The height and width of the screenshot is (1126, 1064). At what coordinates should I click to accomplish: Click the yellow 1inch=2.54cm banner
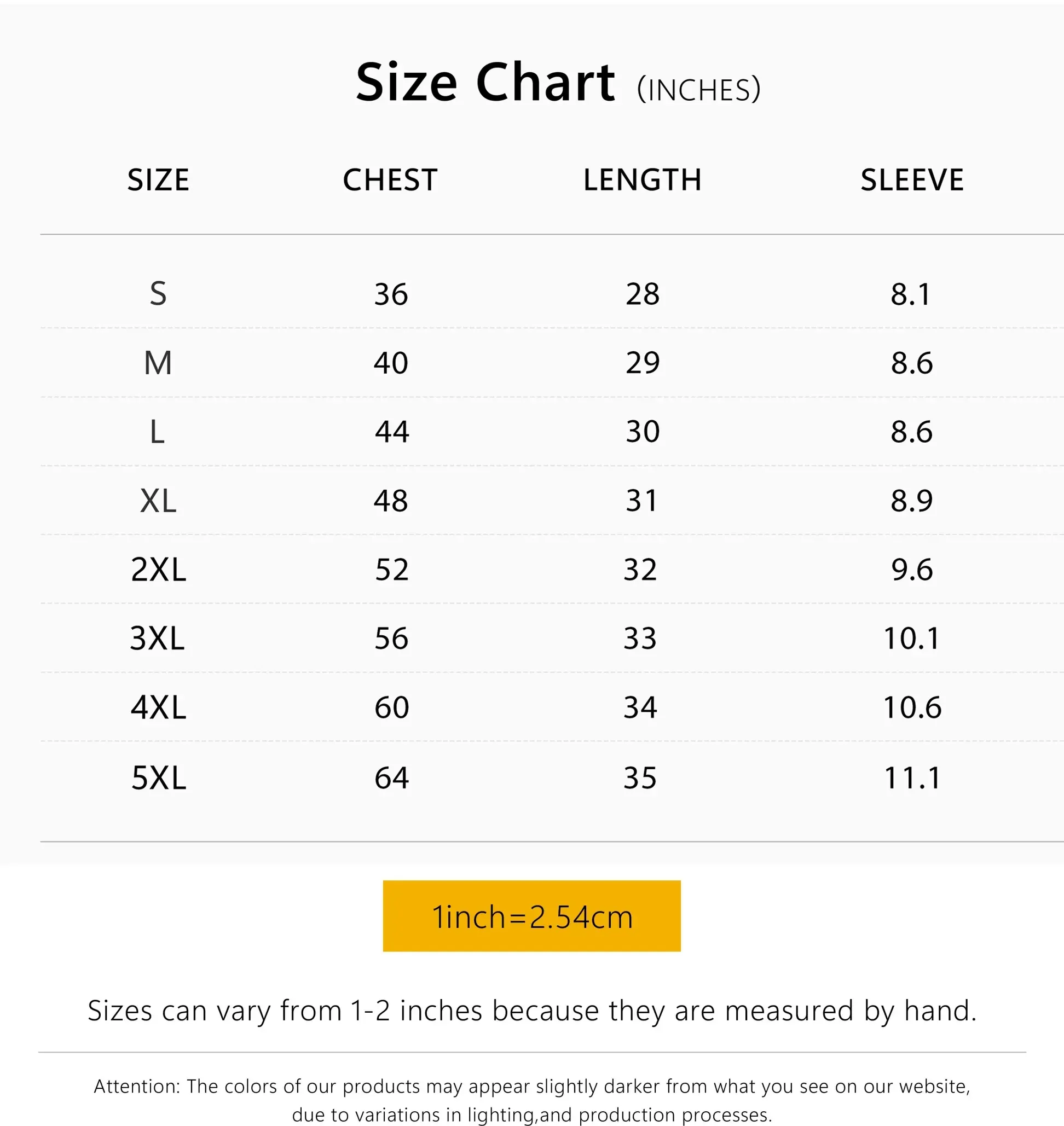pyautogui.click(x=531, y=916)
